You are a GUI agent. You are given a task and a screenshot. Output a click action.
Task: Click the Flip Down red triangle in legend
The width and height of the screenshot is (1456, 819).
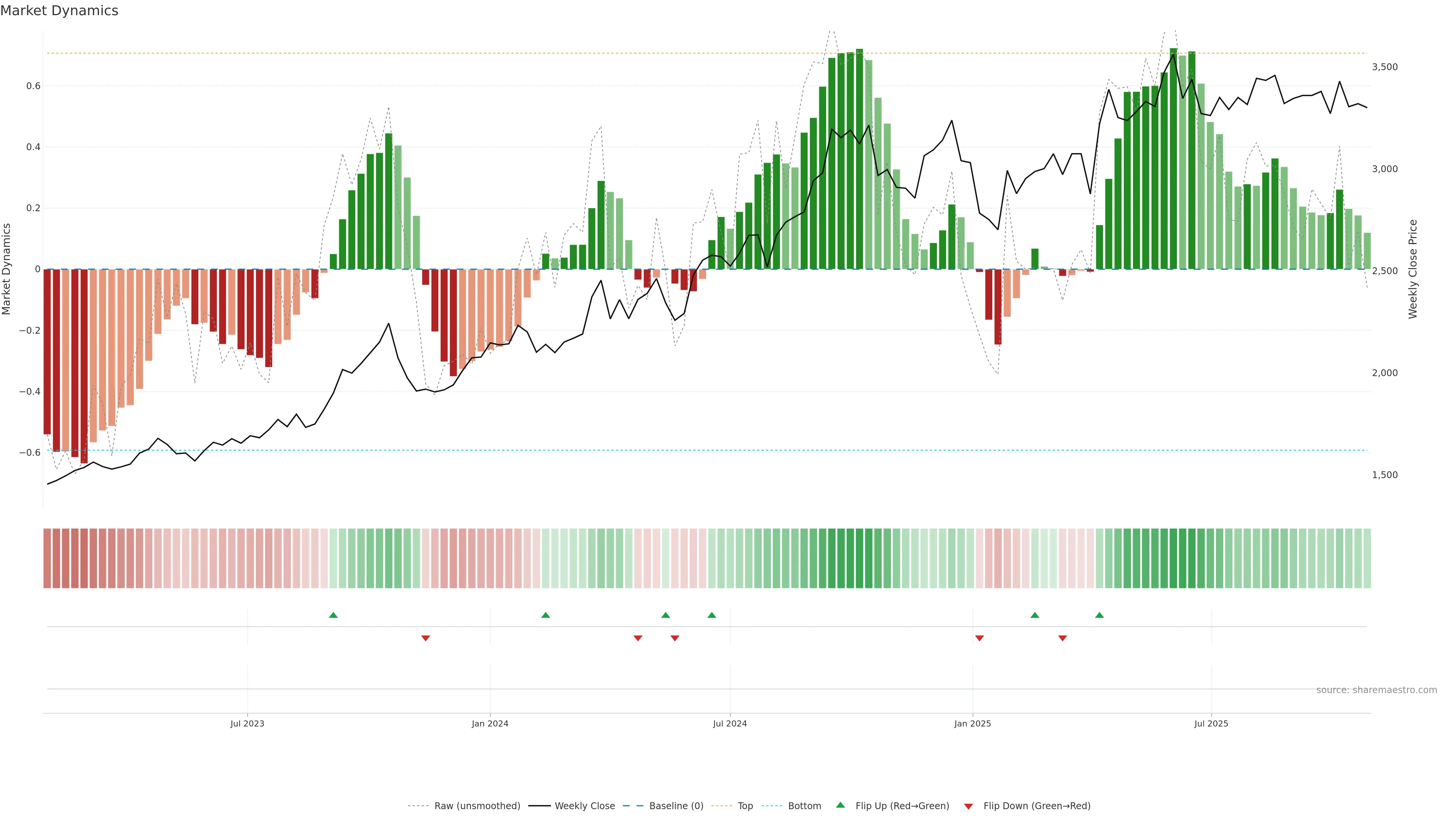968,806
